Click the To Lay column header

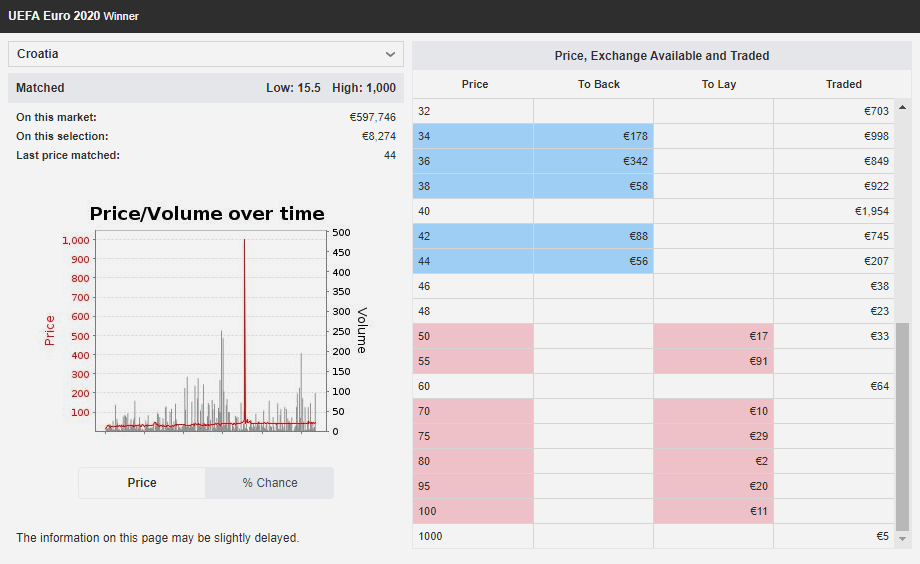(719, 85)
